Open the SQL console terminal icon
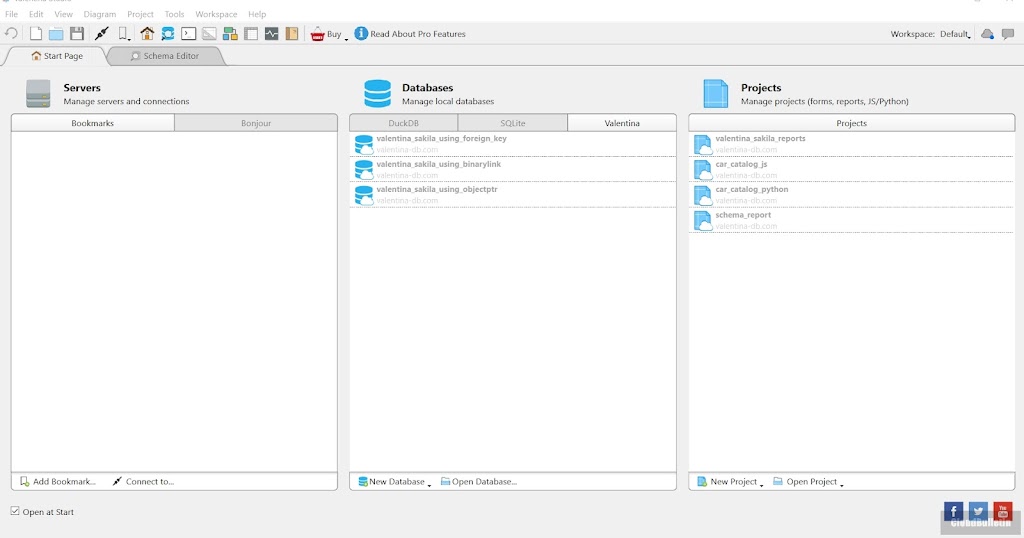Image resolution: width=1024 pixels, height=538 pixels. point(189,33)
